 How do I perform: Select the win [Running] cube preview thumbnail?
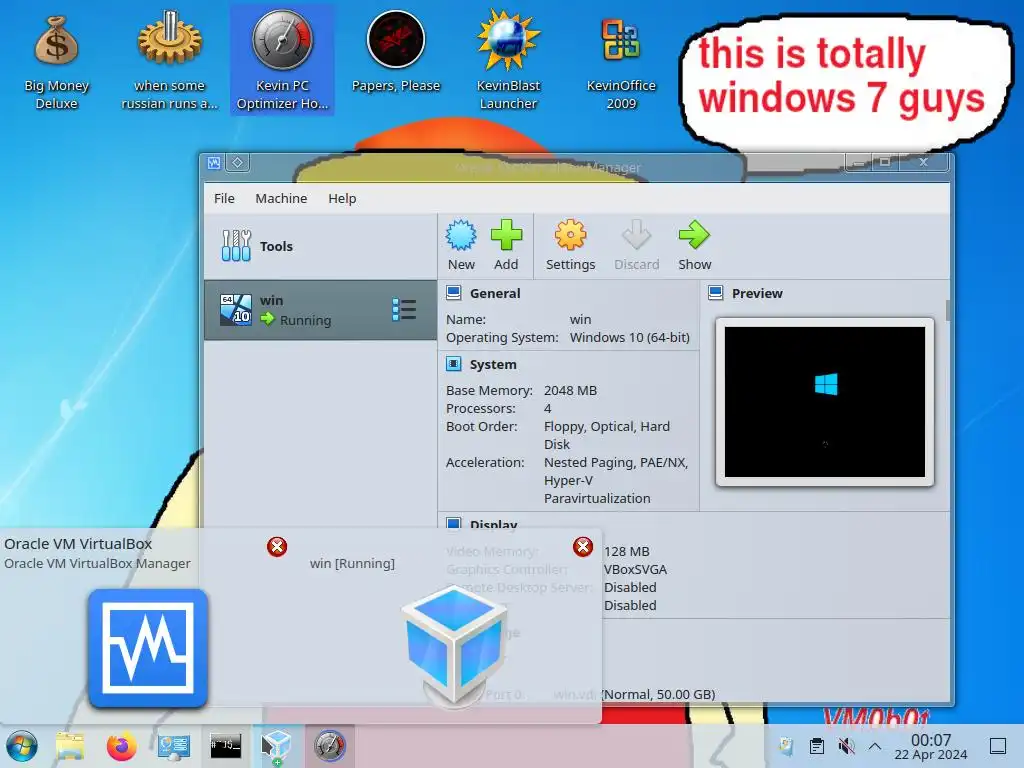click(454, 647)
